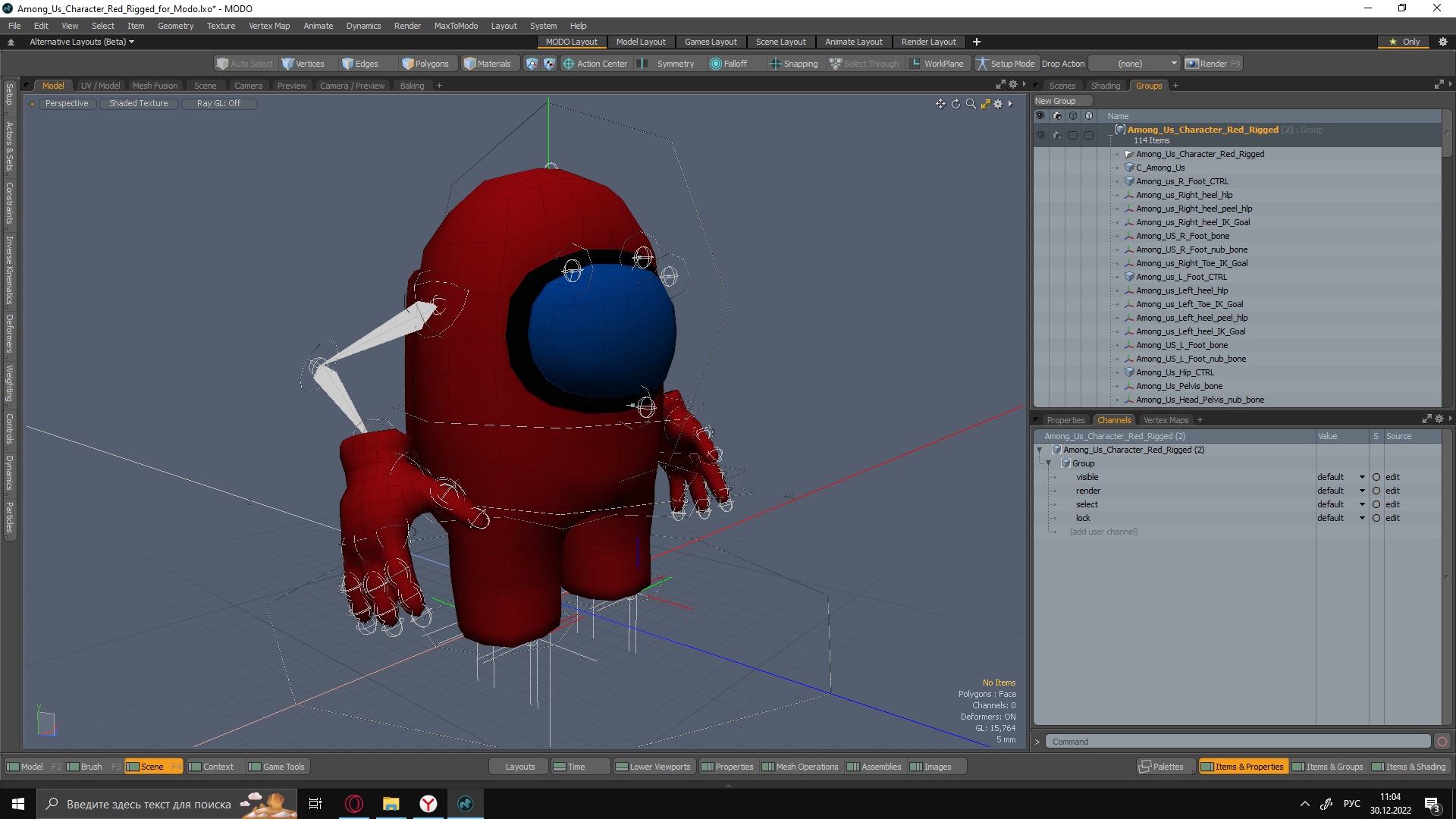Click the viewport pan (move) icon
1456x819 pixels.
[x=940, y=104]
